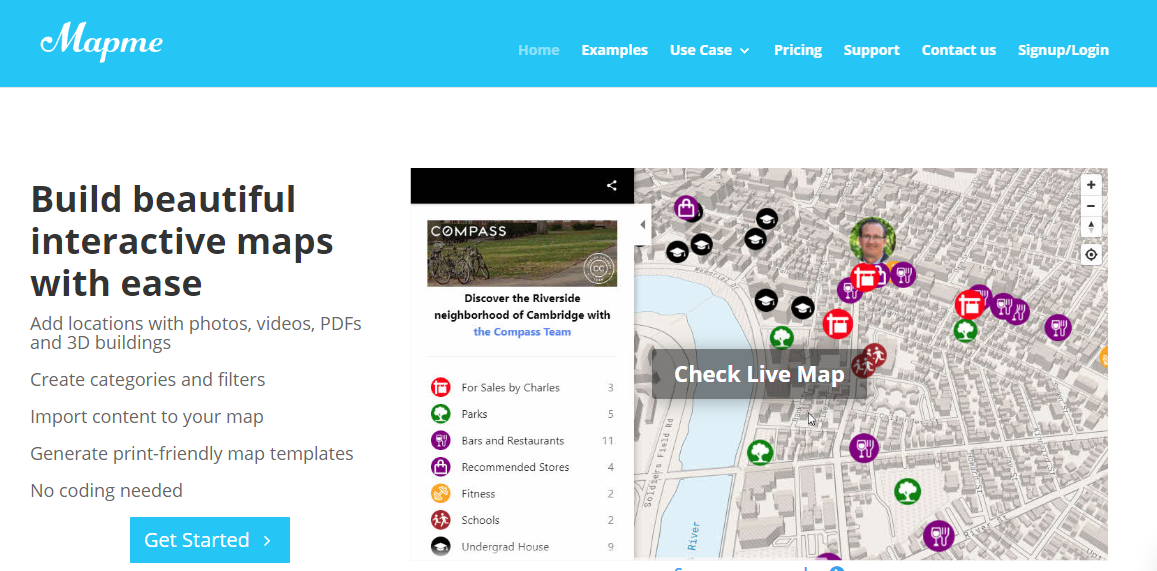Toggle the Parks category filter
1157x571 pixels.
click(473, 414)
